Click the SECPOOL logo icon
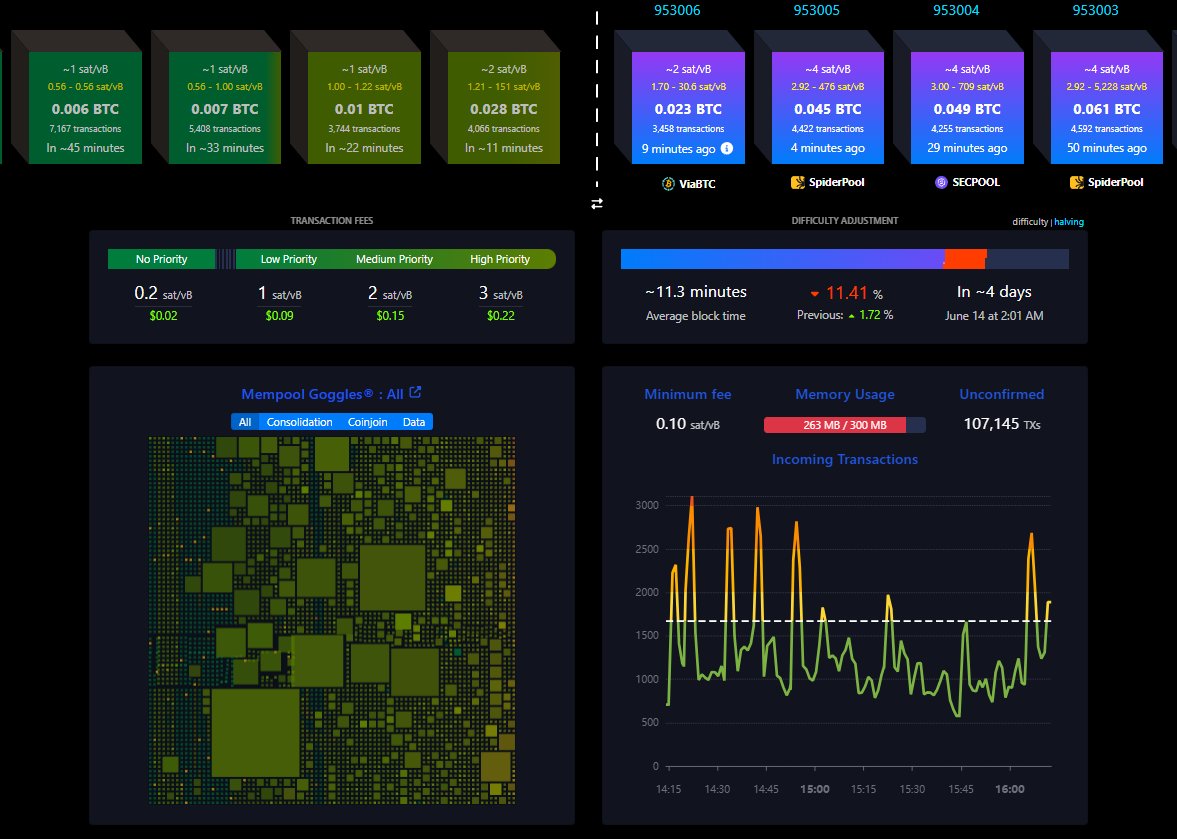This screenshot has width=1177, height=839. click(x=941, y=182)
